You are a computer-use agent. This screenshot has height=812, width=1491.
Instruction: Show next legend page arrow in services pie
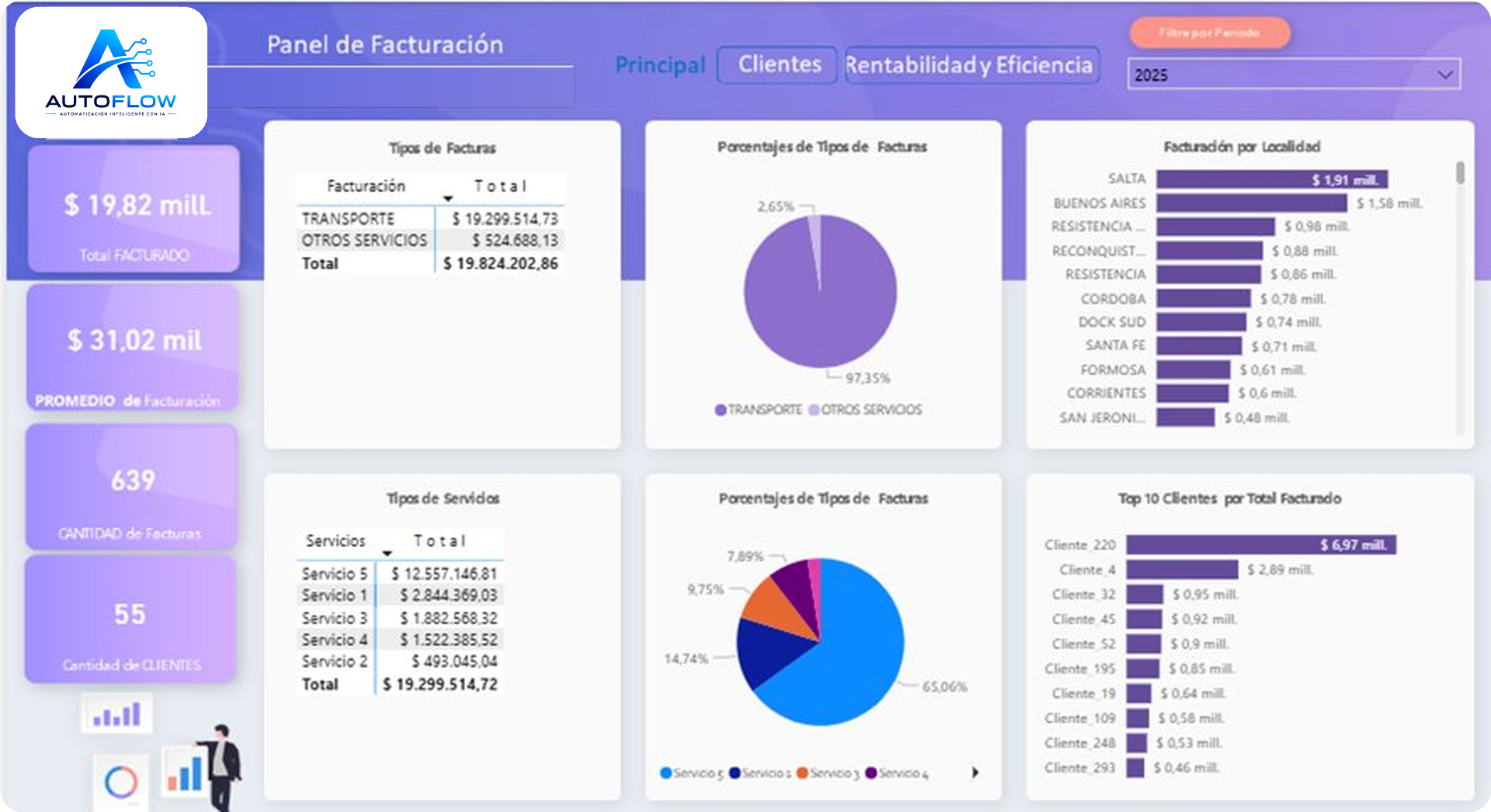pos(975,772)
